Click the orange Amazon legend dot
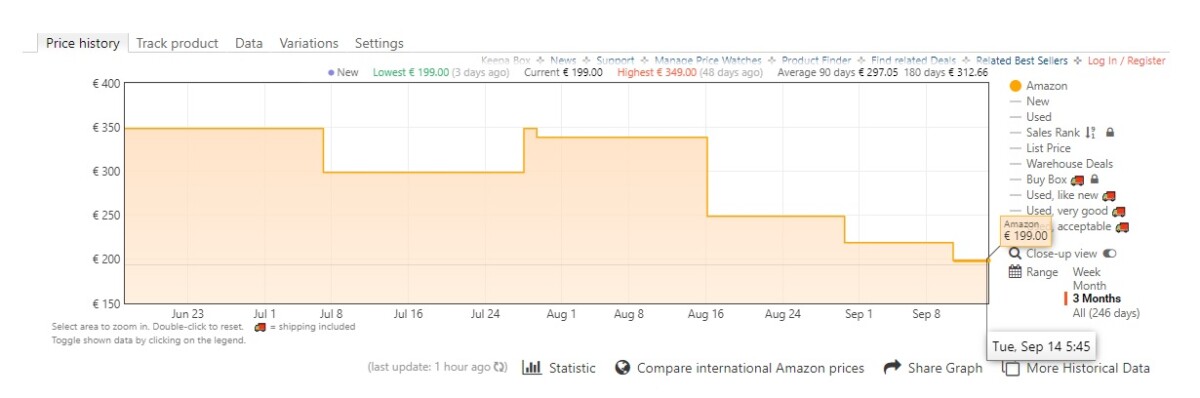This screenshot has height=398, width=1200. tap(1015, 86)
